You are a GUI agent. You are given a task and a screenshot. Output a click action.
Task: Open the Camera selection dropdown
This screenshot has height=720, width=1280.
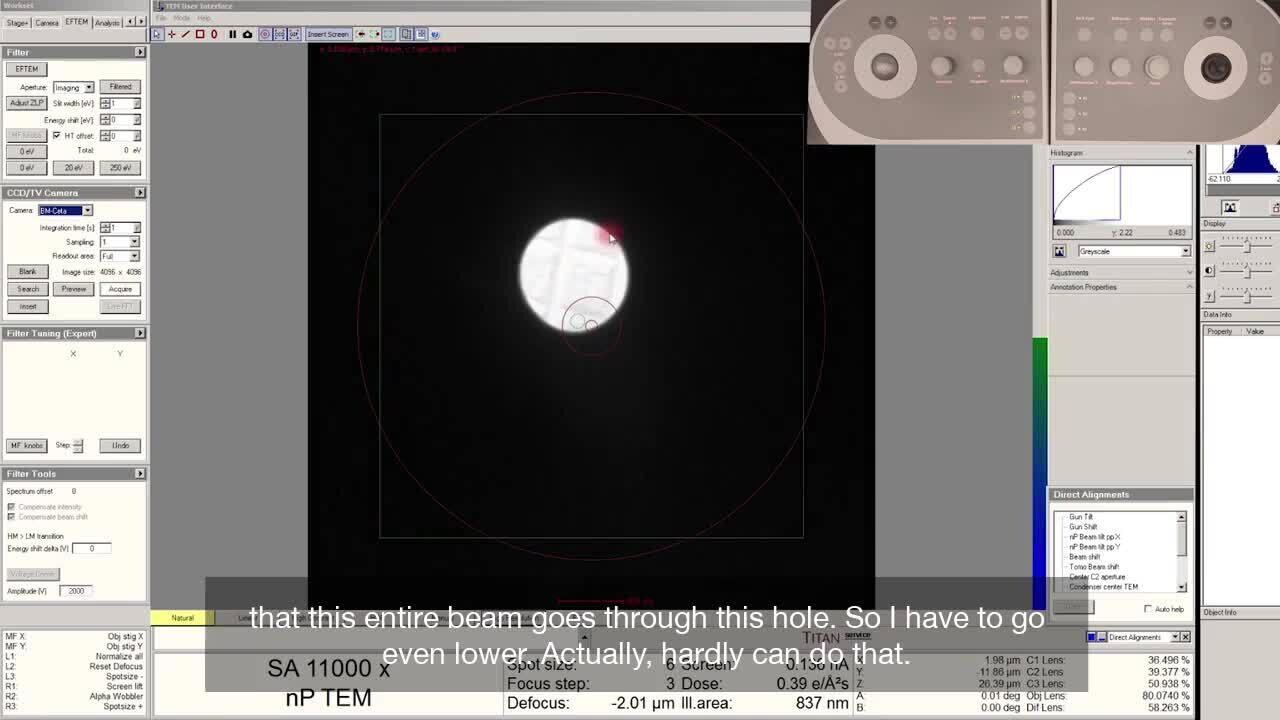[x=87, y=210]
